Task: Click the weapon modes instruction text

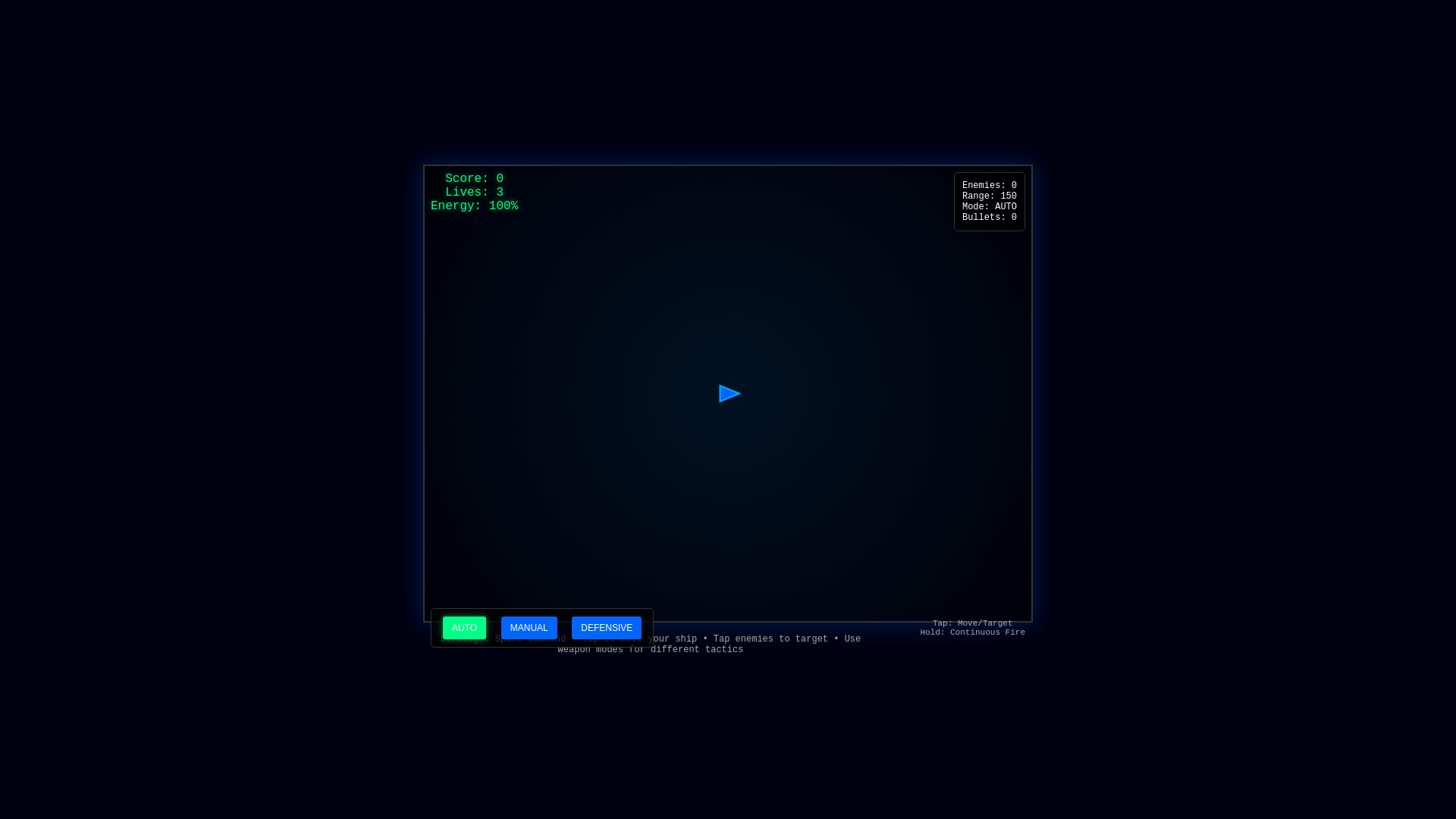Action: [x=650, y=645]
